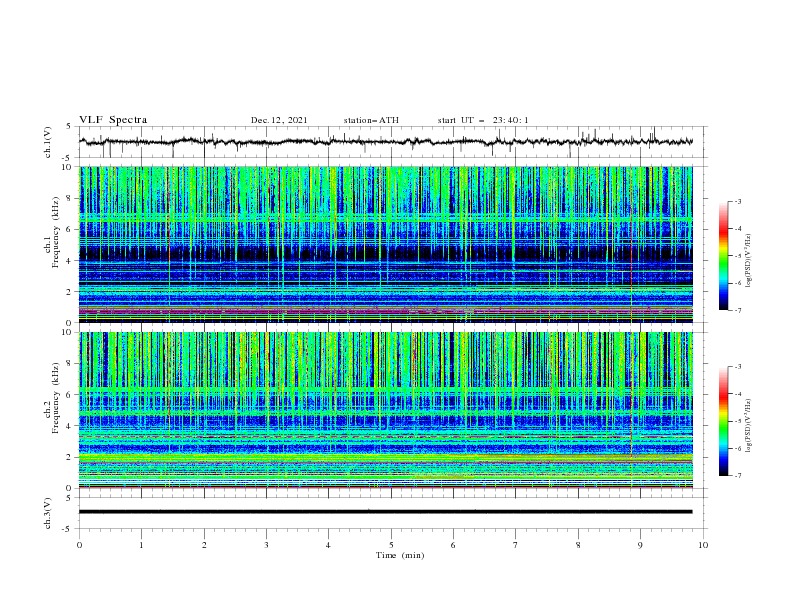792x612 pixels.
Task: Click the "-7" label on ch.2 color scale
Action: [x=737, y=476]
